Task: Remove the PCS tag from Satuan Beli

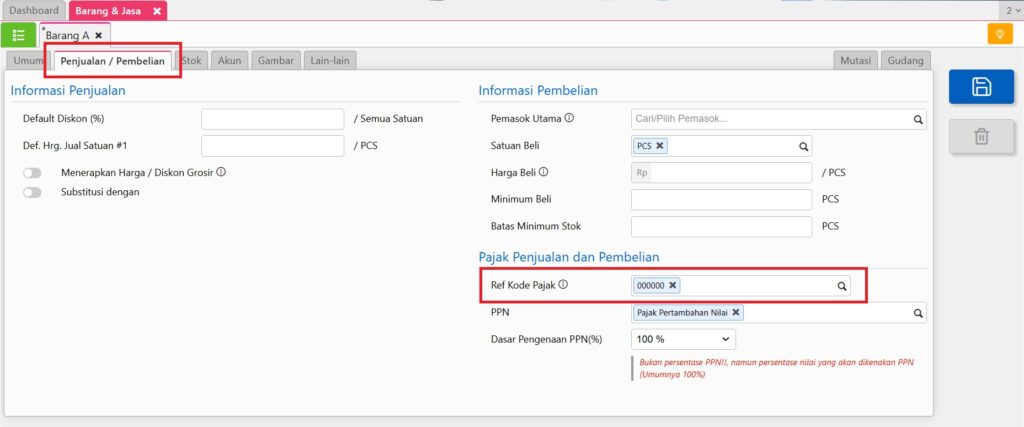Action: pyautogui.click(x=660, y=146)
